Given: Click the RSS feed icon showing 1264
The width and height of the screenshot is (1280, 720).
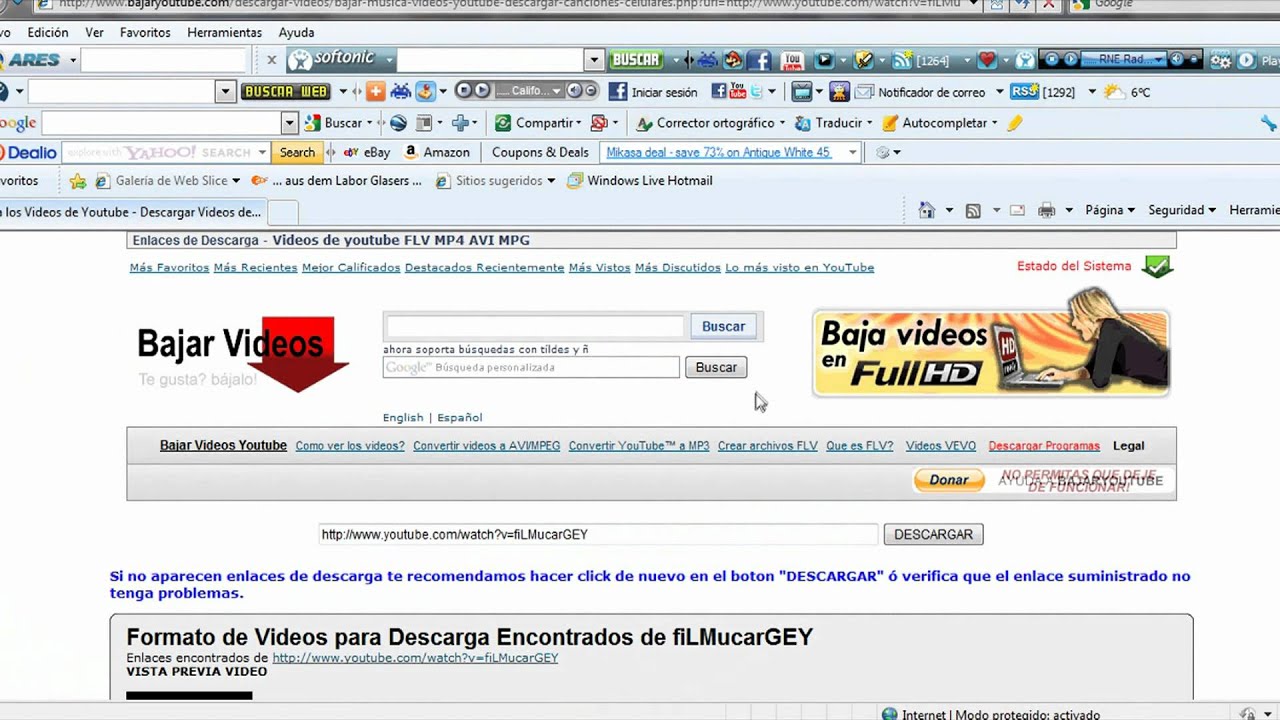Looking at the screenshot, I should tap(902, 60).
